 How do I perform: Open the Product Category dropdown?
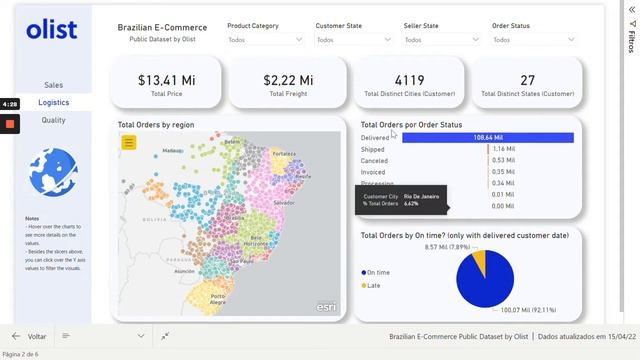tap(265, 40)
